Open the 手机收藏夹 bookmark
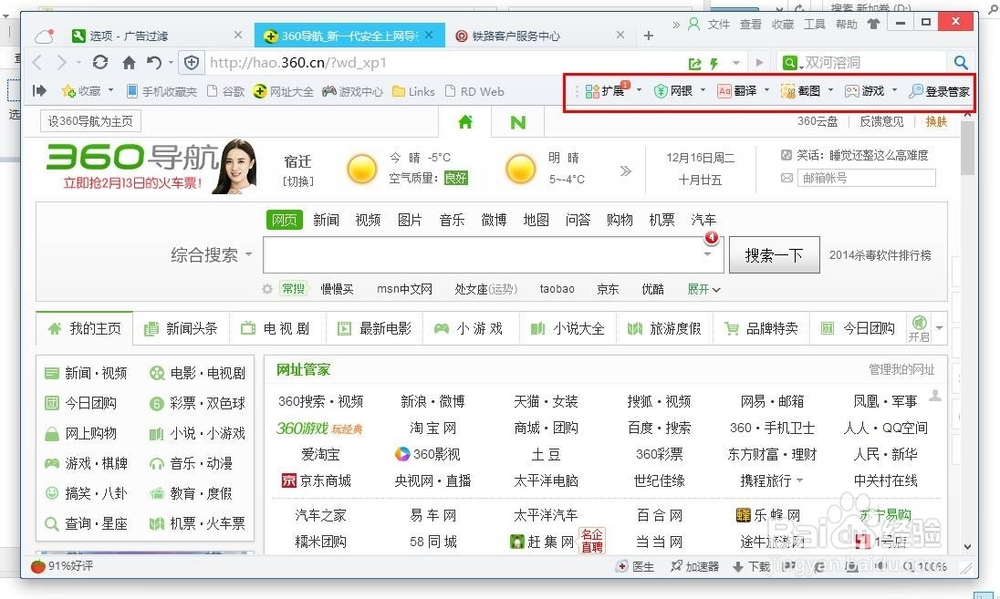 click(x=162, y=91)
